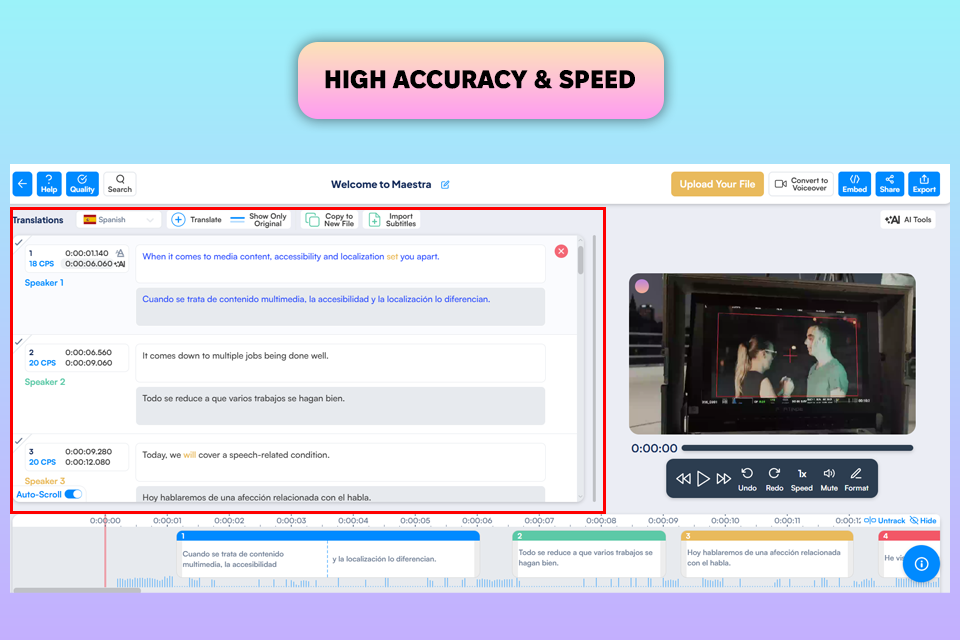The image size is (960, 640).
Task: Open the Spanish language dropdown
Action: 119,219
